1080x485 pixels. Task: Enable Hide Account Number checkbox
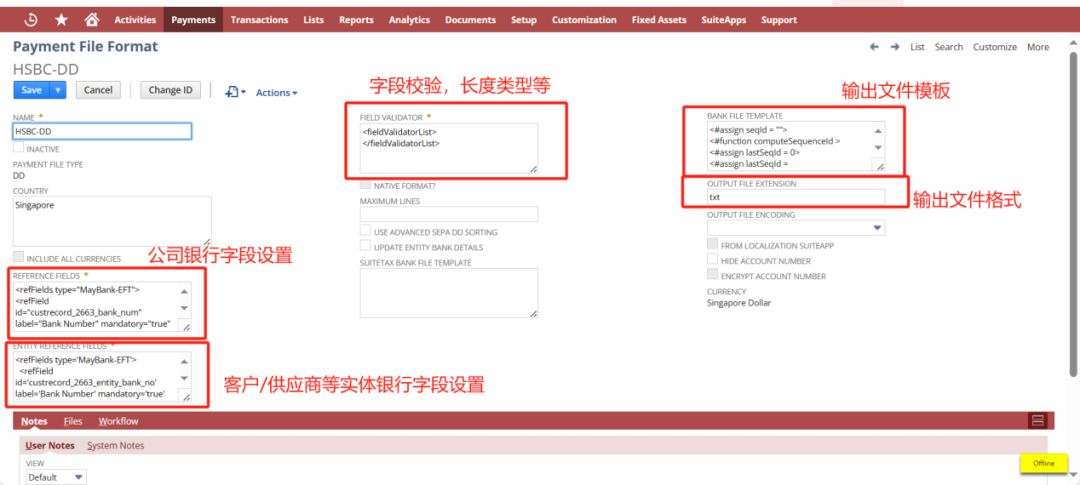pos(712,260)
